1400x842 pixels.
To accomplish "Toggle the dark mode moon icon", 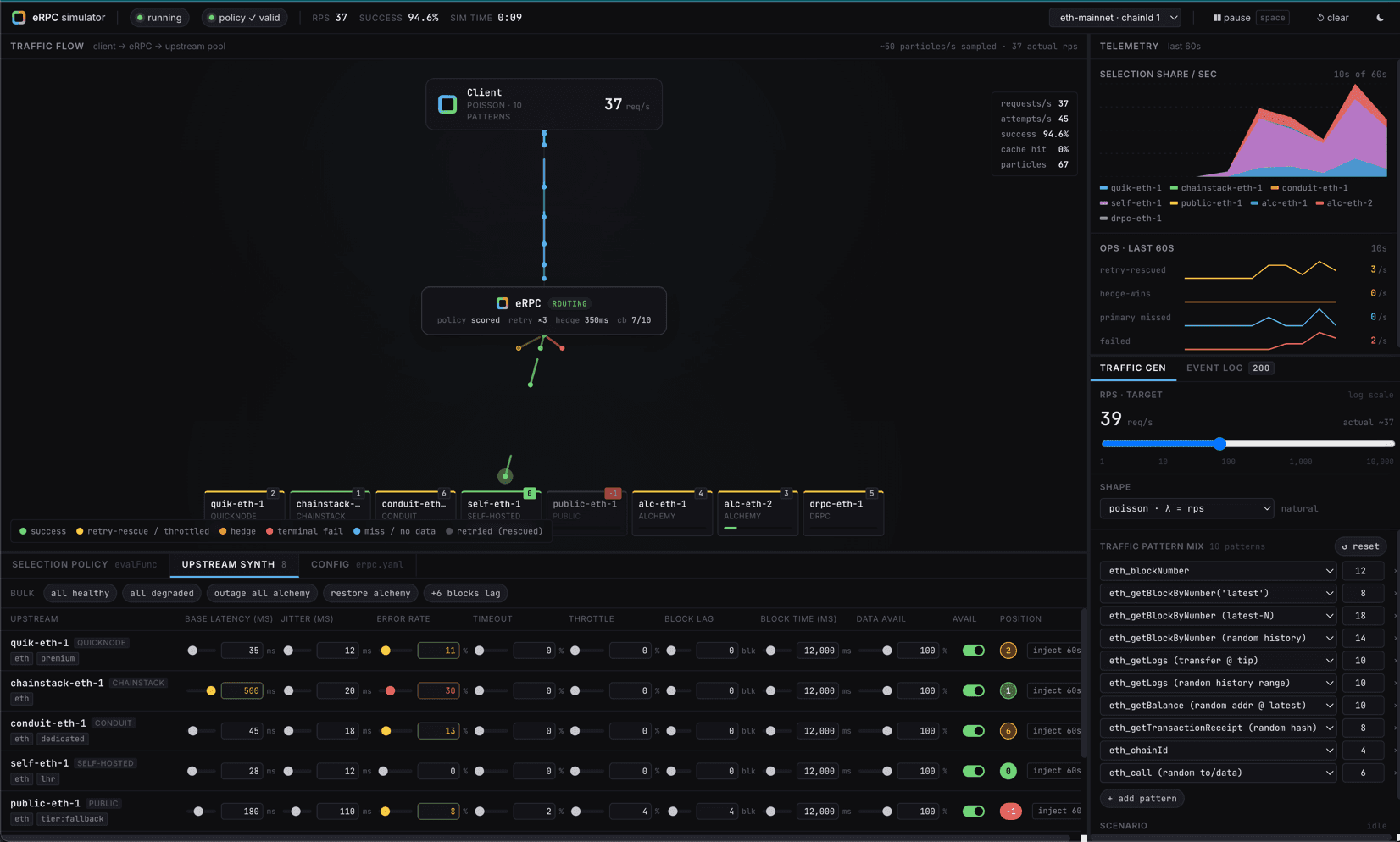I will (1380, 18).
